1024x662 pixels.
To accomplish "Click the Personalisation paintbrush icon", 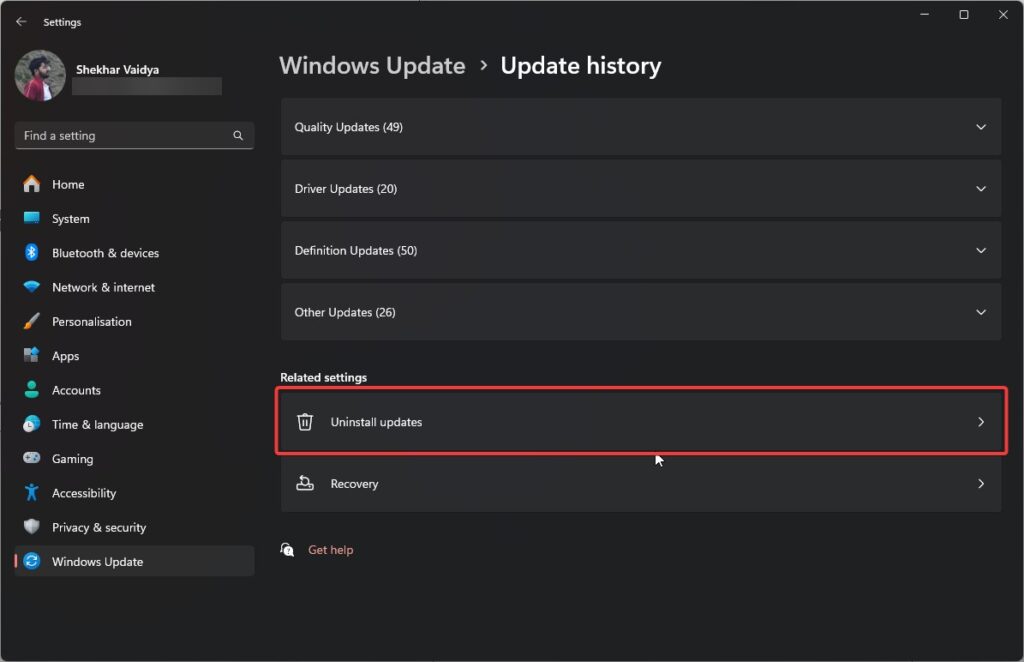I will (x=31, y=321).
